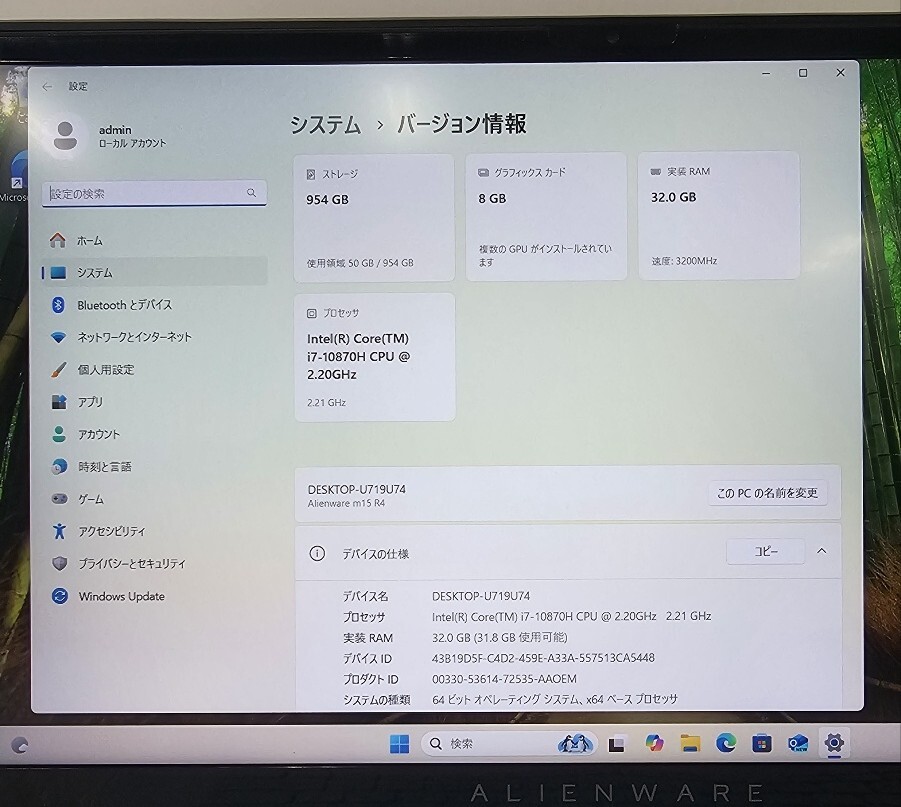Open the admin account profile picture
This screenshot has height=807, width=901.
click(66, 136)
